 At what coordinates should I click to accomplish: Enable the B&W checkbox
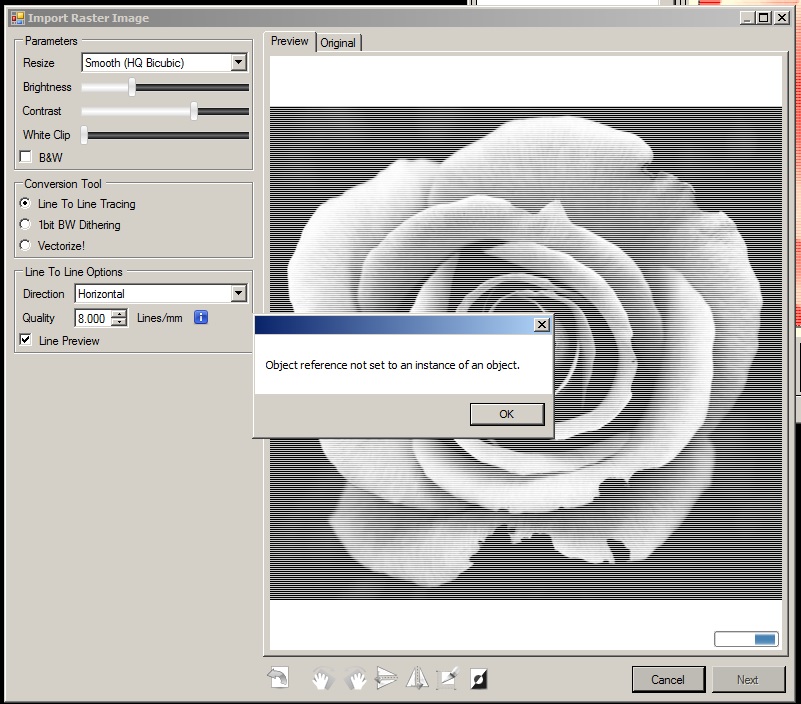[26, 157]
